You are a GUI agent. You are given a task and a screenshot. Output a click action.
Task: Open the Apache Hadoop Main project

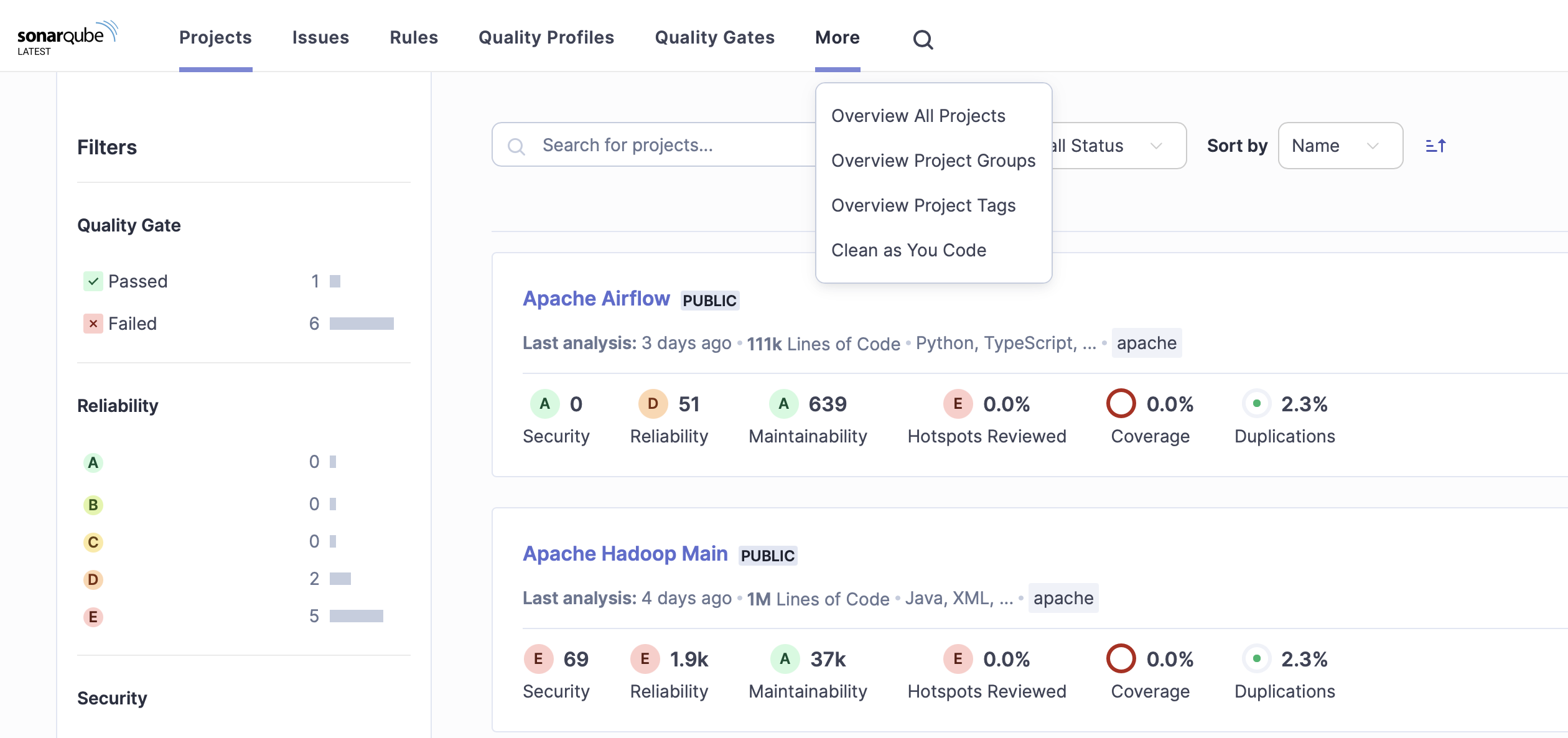tap(625, 554)
